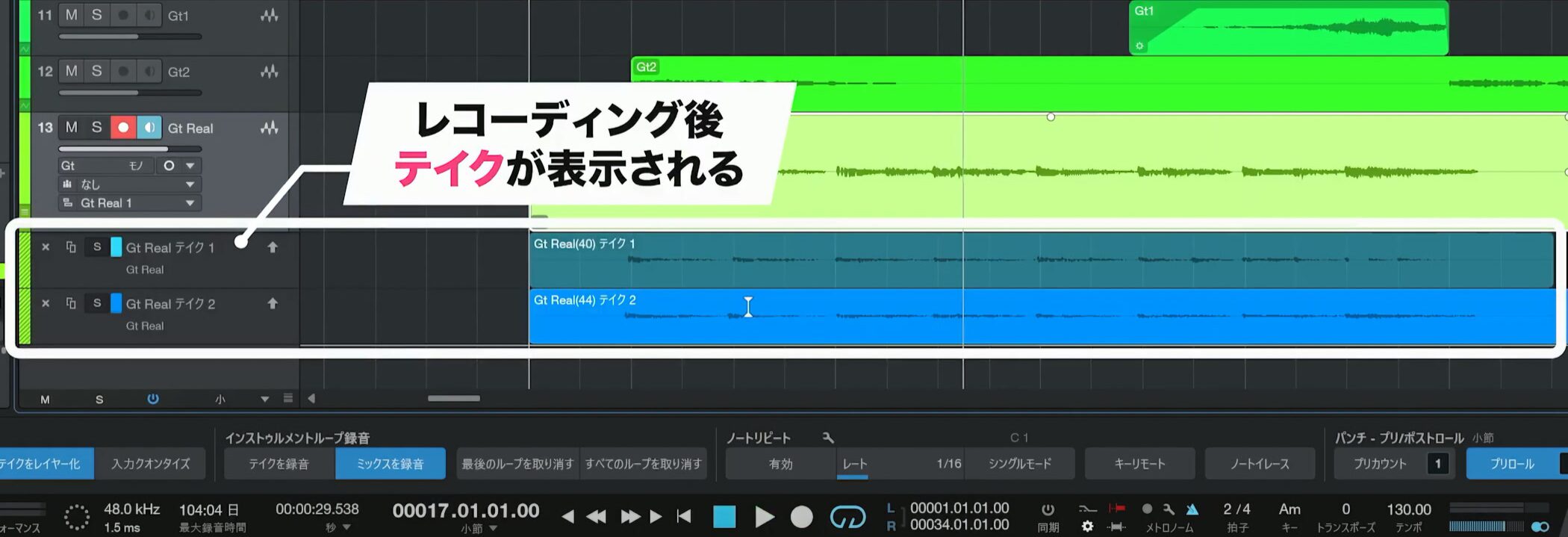Remove Gt Real テイク 1 layer with X
Viewport: 1568px width, 537px height.
pyautogui.click(x=46, y=247)
